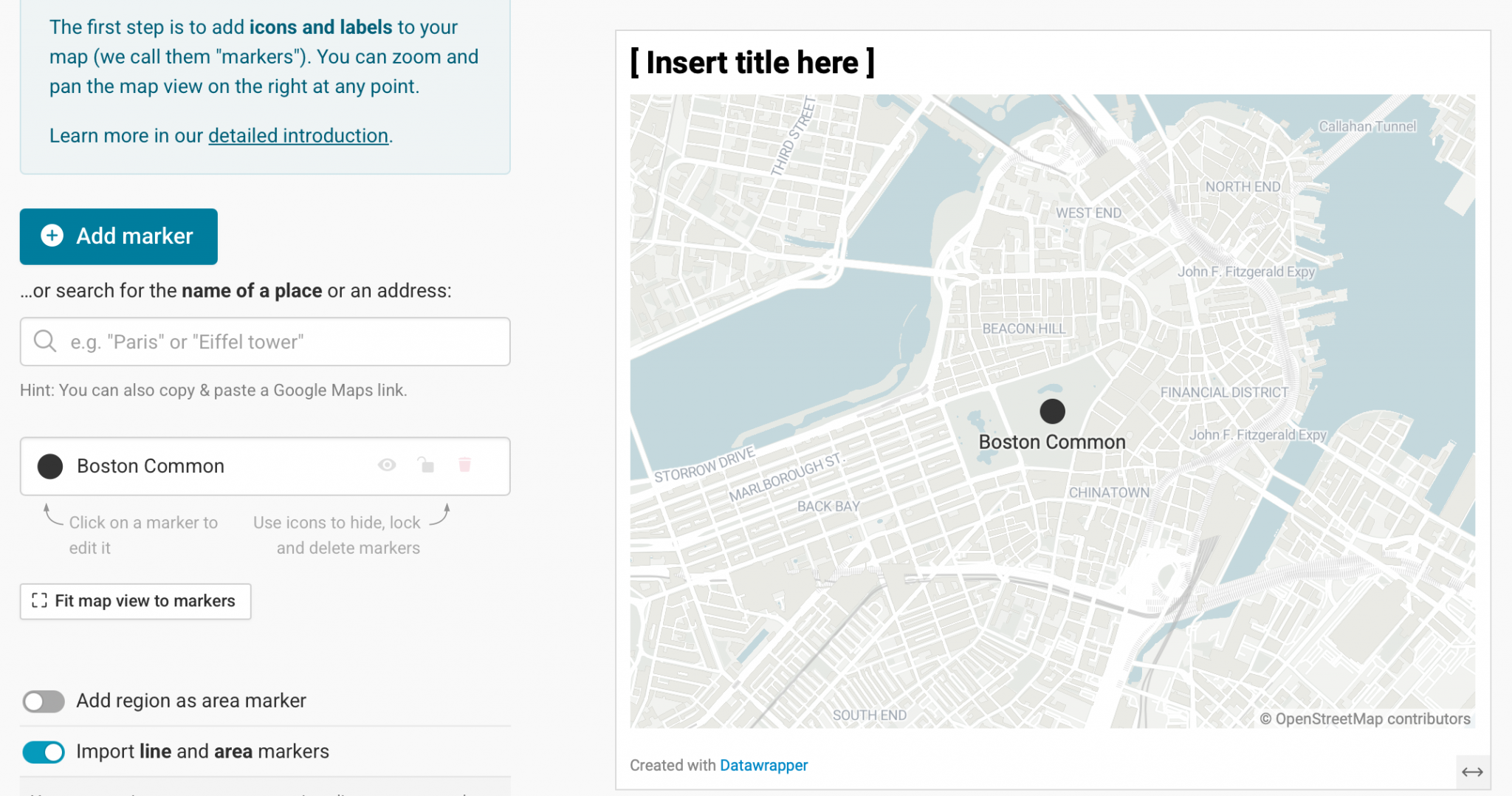
Task: Click the horizontal resize arrow below the map
Action: pyautogui.click(x=1473, y=774)
